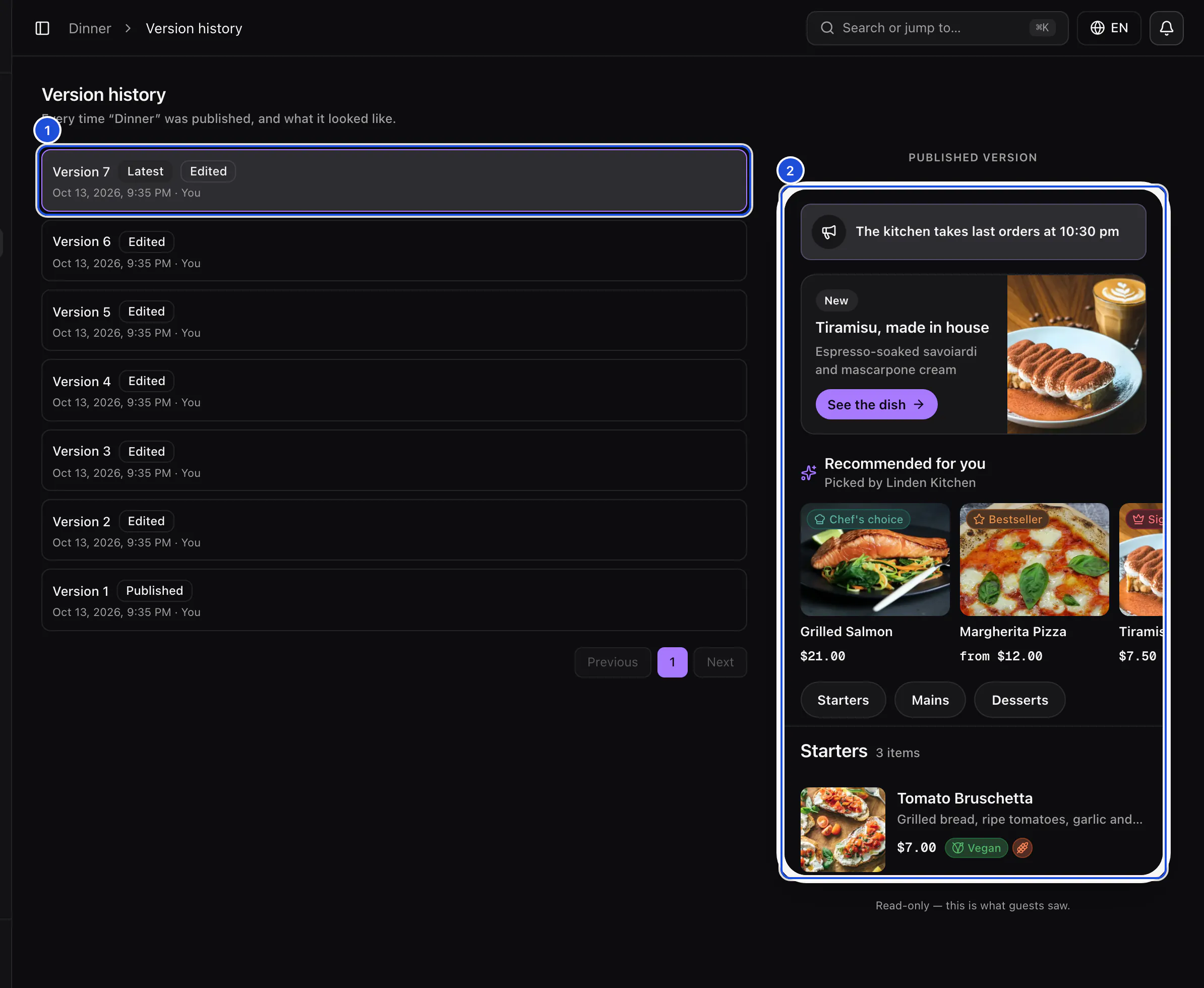The width and height of the screenshot is (1204, 988).
Task: Click the Published badge on Version 1
Action: [x=155, y=591]
